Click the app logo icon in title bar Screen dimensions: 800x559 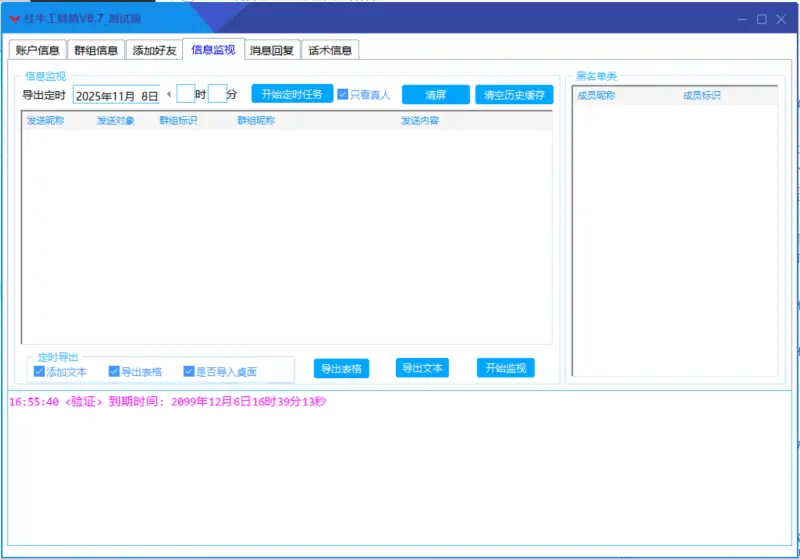(x=15, y=19)
